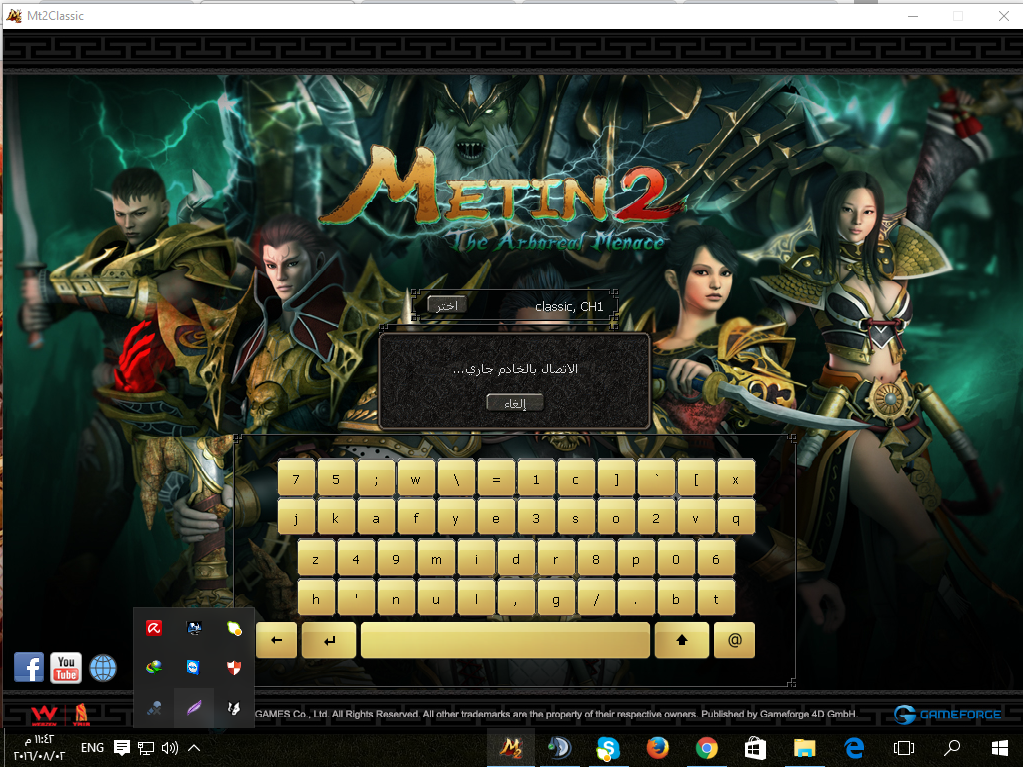
Task: Open the YouTube icon link
Action: click(66, 667)
